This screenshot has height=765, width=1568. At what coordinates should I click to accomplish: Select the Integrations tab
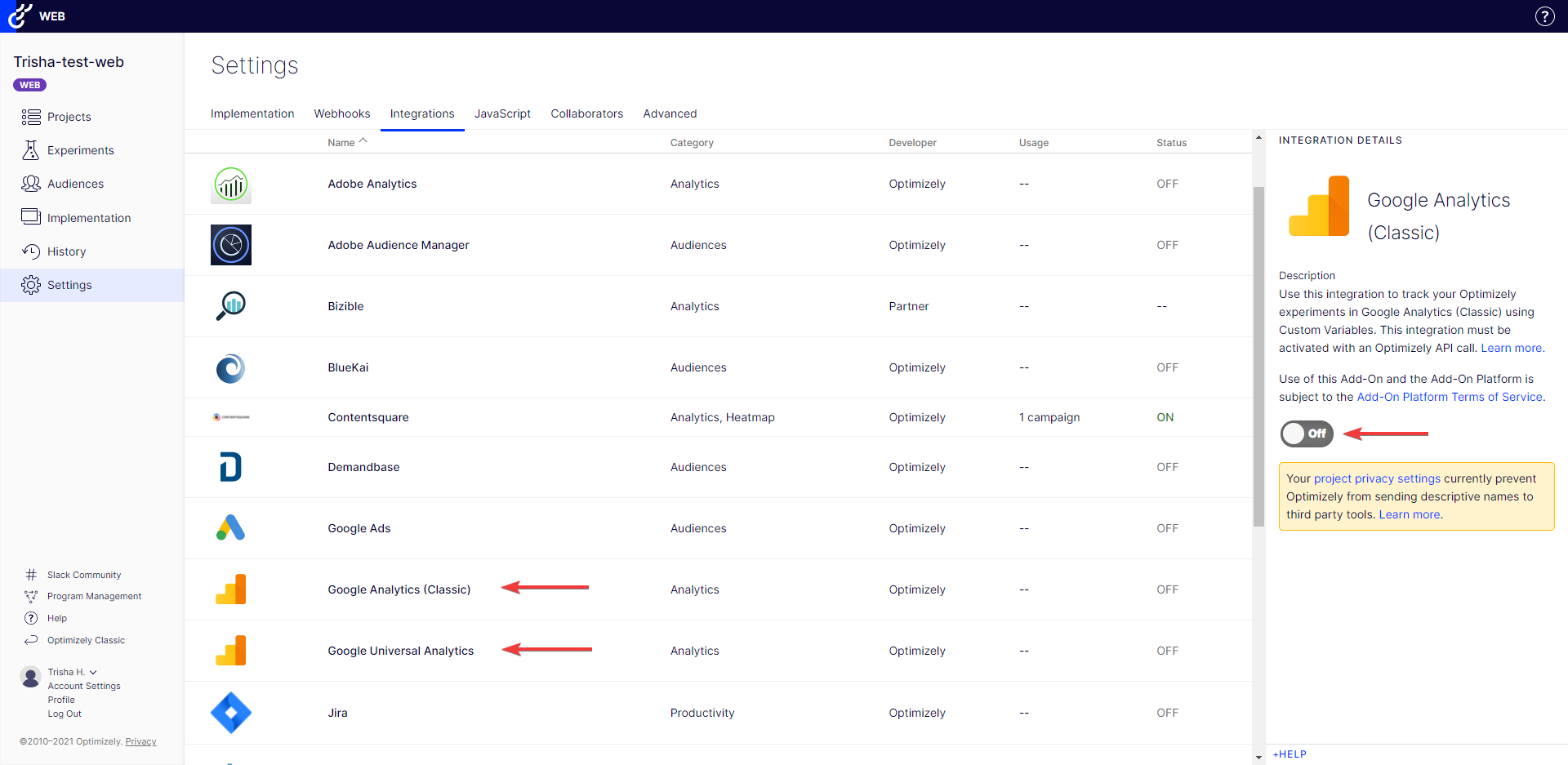point(422,113)
